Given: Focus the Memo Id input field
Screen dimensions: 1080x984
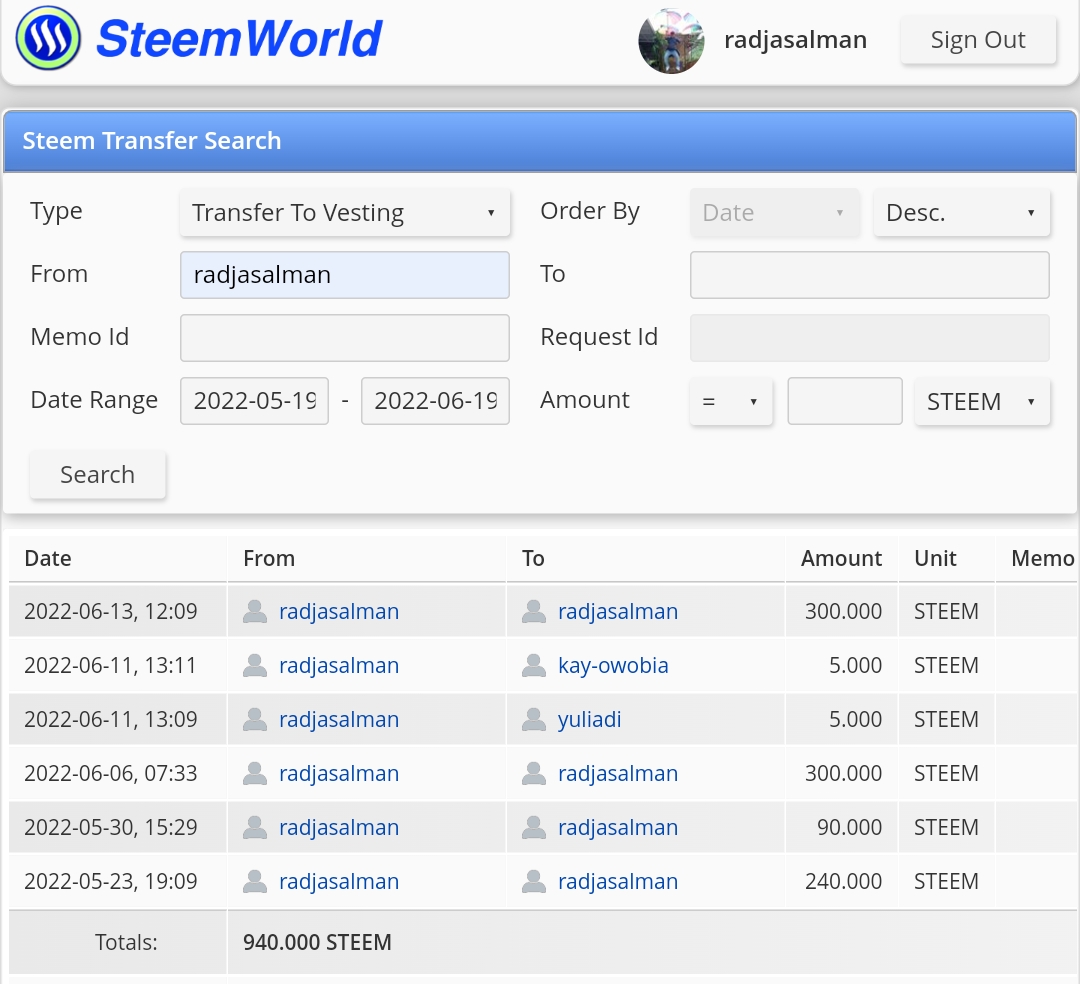Looking at the screenshot, I should click(344, 338).
